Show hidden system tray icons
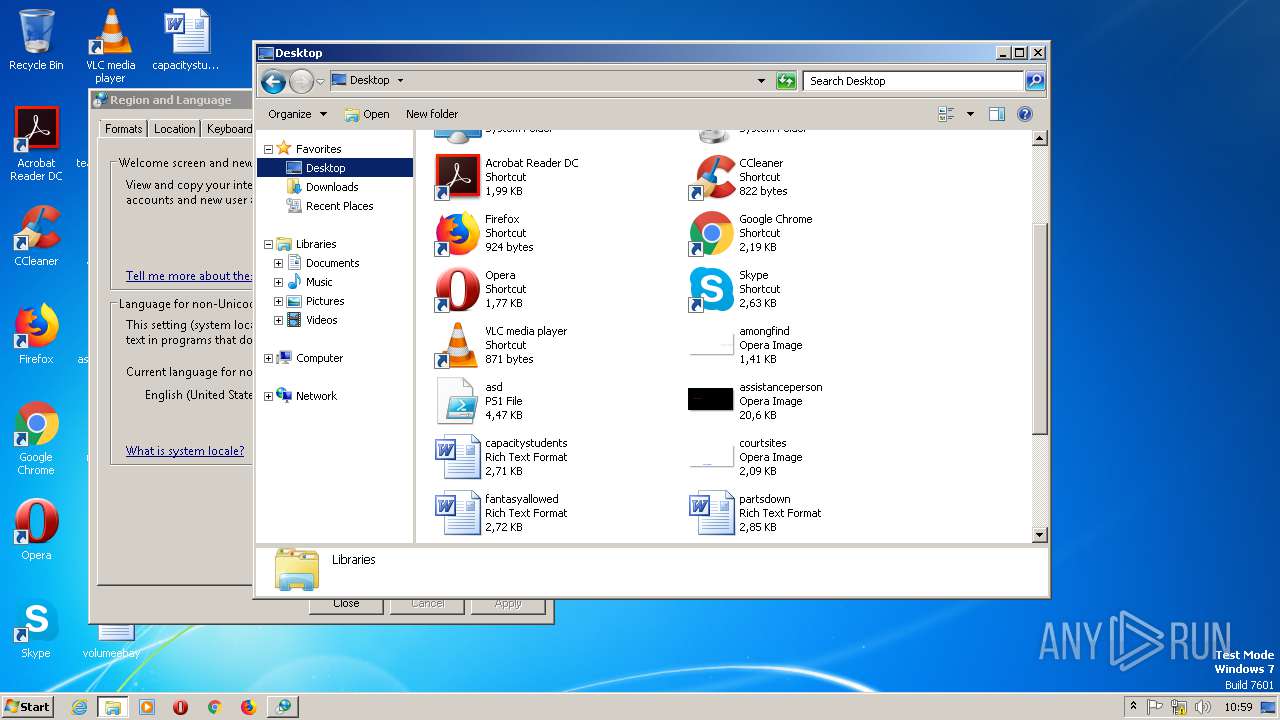1280x720 pixels. 1133,706
